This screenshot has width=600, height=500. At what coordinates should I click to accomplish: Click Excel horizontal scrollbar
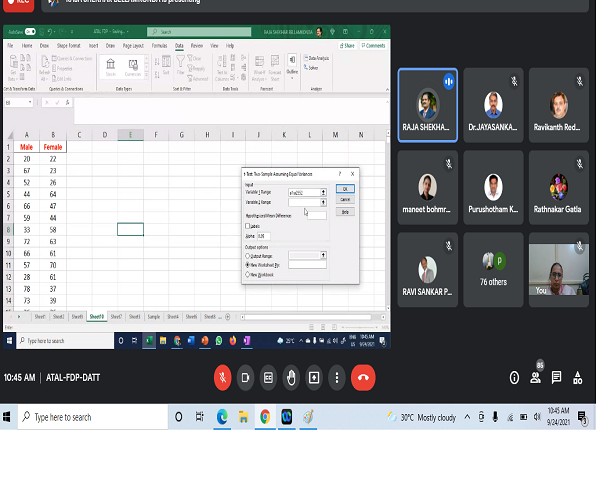(308, 317)
